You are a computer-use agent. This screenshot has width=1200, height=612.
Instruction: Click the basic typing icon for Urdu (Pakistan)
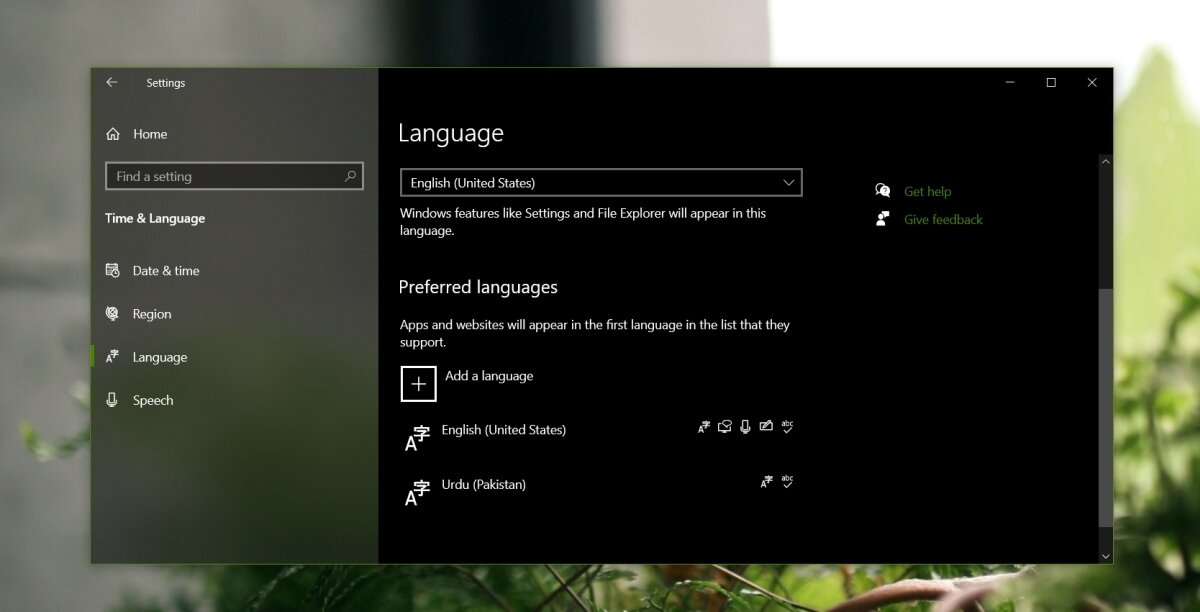787,481
